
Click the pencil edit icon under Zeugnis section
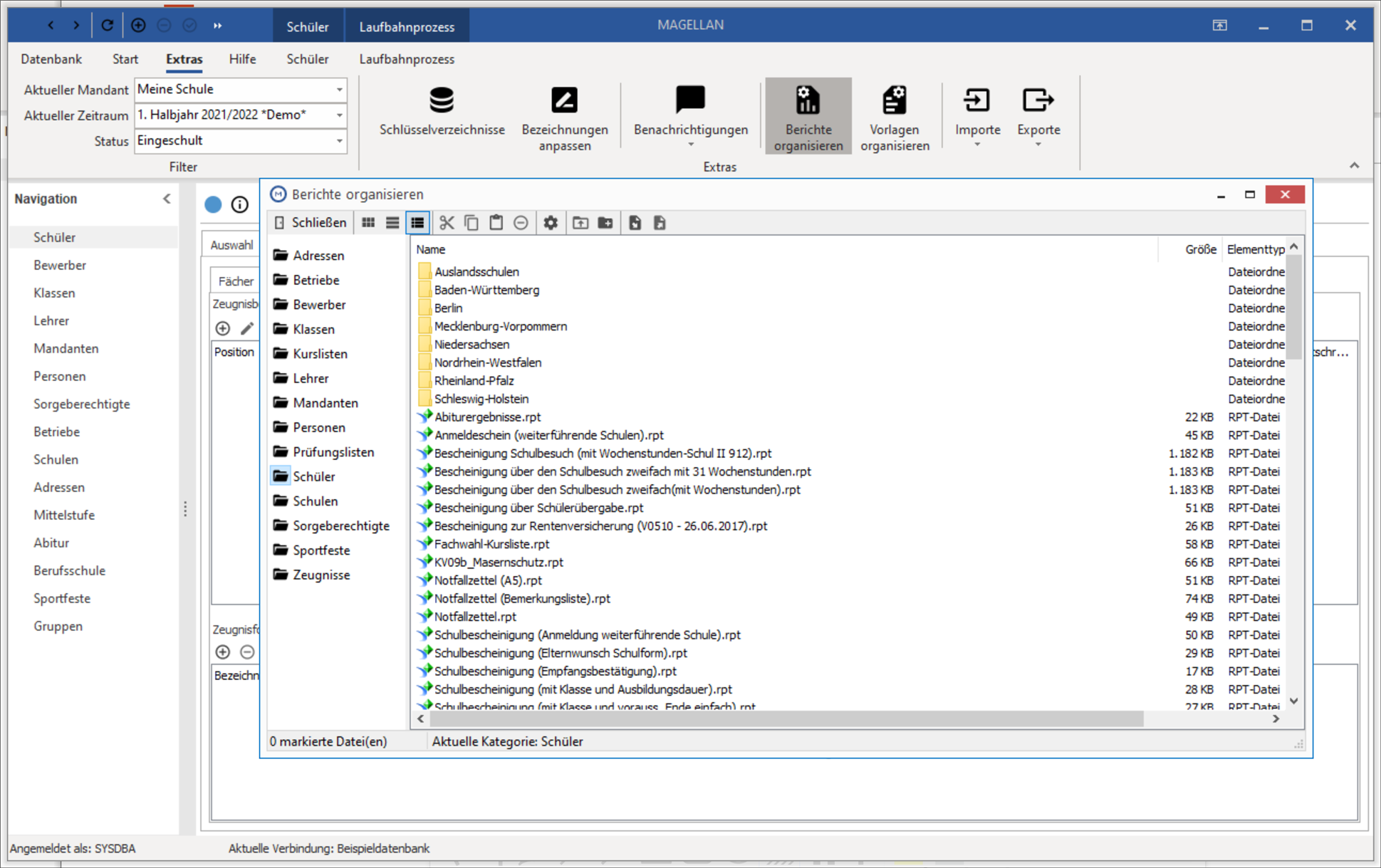pos(246,328)
